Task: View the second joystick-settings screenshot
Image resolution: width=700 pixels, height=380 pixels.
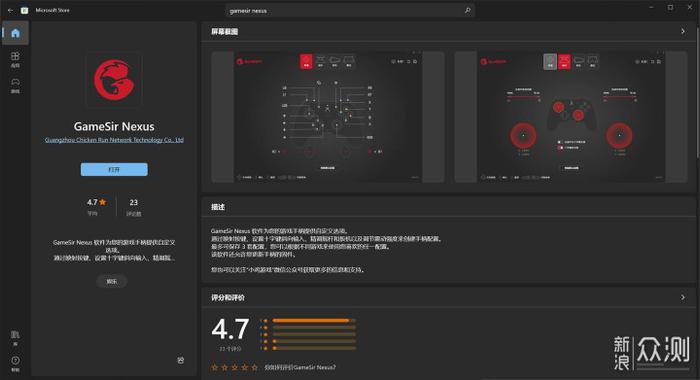Action: tap(571, 117)
